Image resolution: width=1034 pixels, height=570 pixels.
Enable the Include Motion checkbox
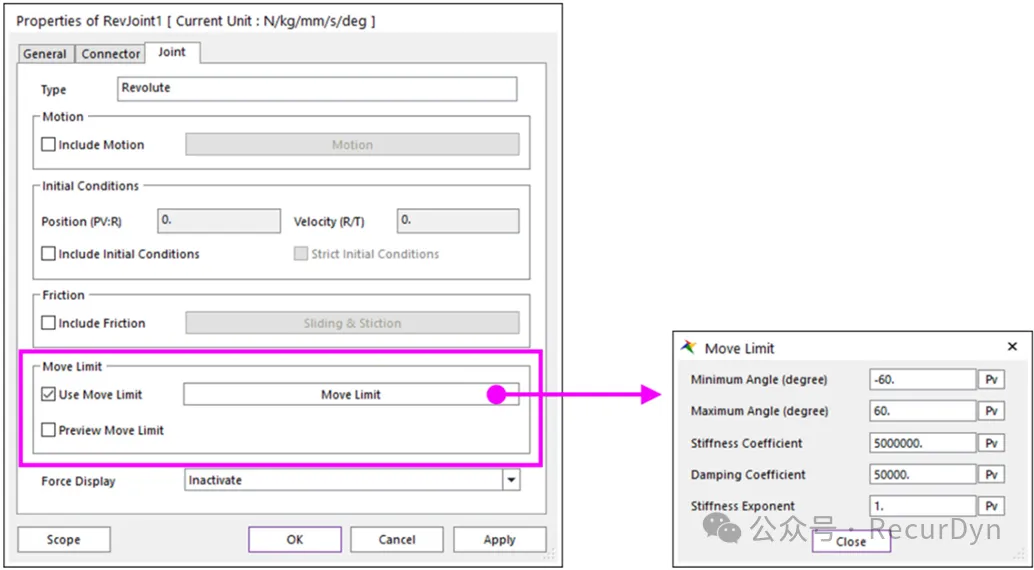[49, 145]
